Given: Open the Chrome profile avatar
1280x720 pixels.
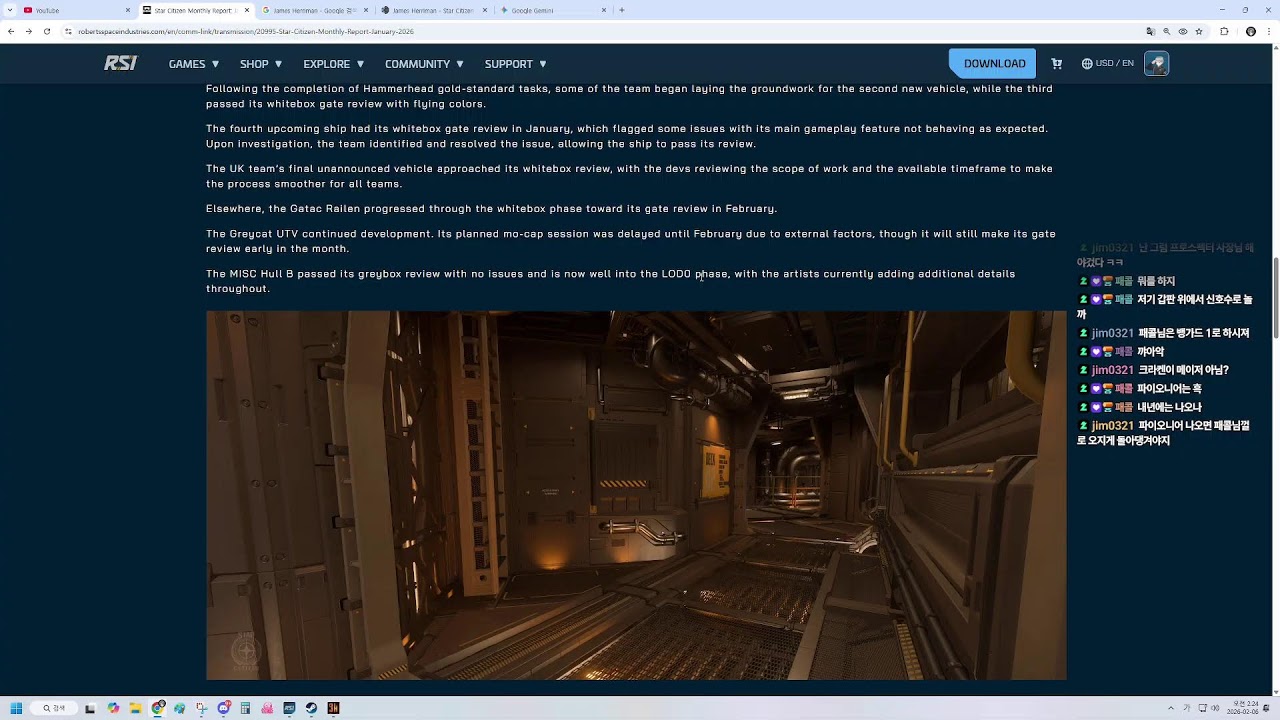Looking at the screenshot, I should 1251,32.
